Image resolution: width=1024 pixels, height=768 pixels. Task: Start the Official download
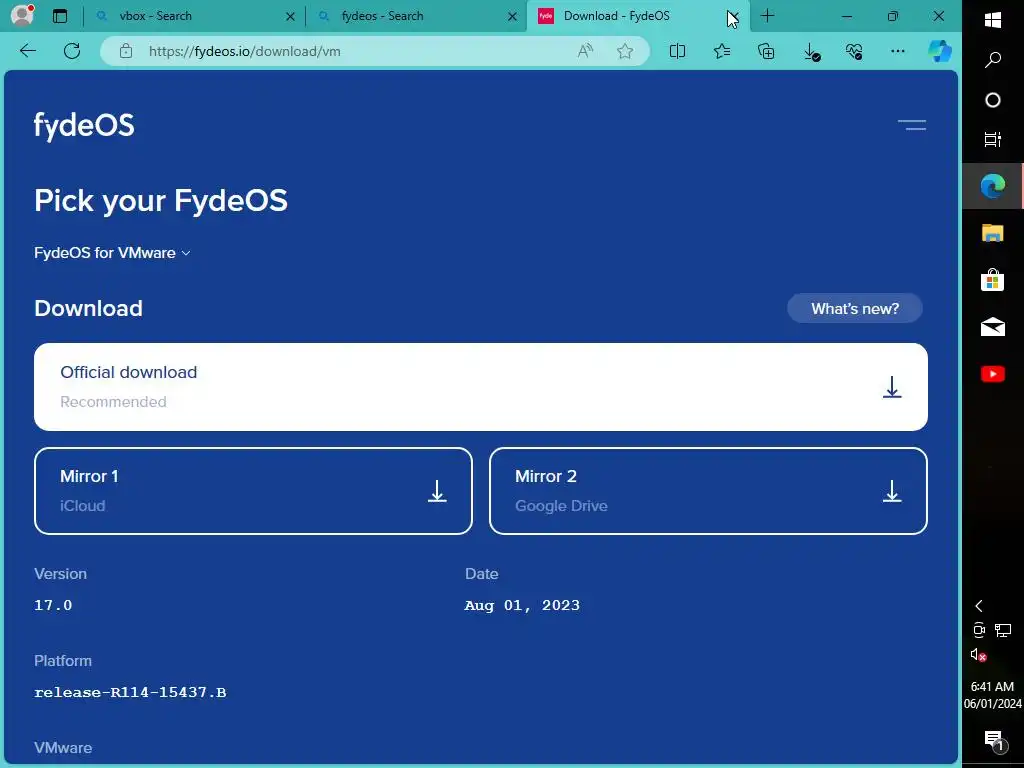(x=481, y=387)
